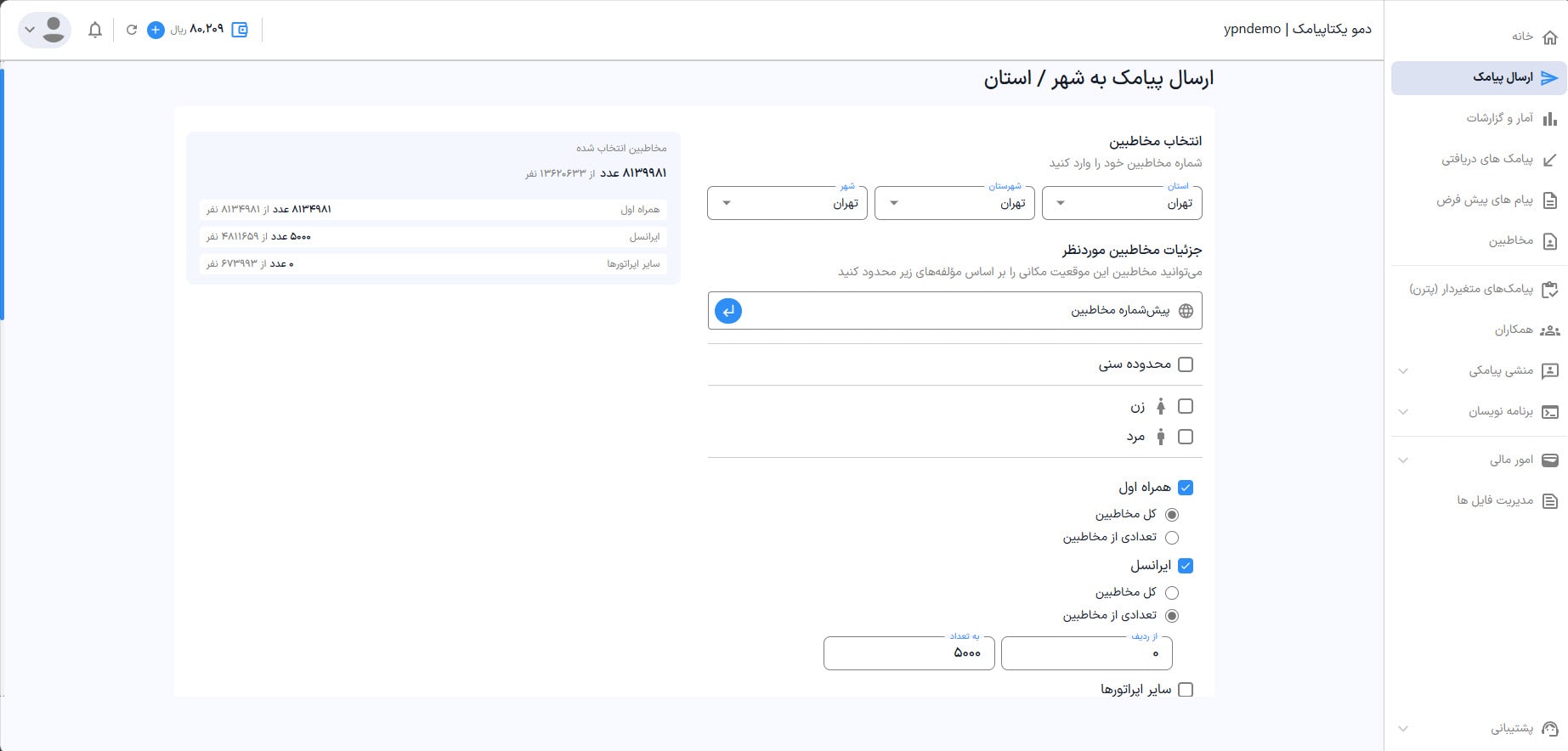Click the refresh balance icon
This screenshot has width=1568, height=751.
(x=132, y=30)
